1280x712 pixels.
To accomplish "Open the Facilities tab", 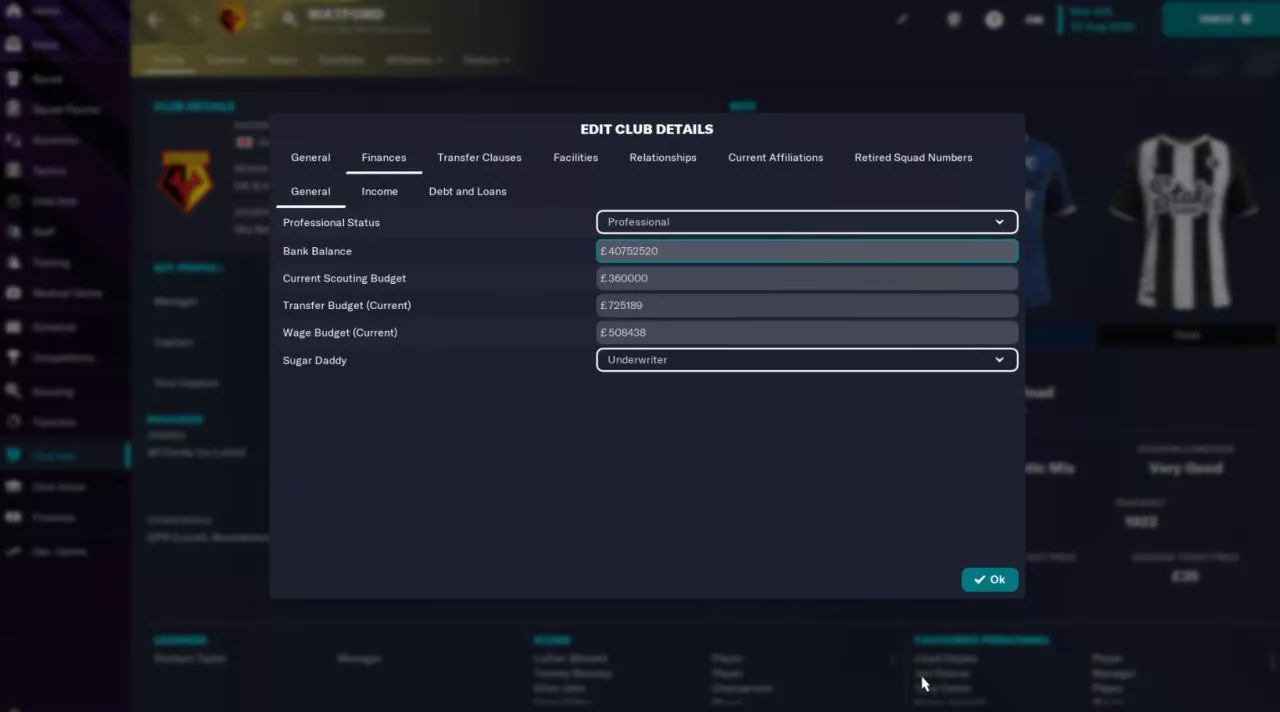I will 575,158.
